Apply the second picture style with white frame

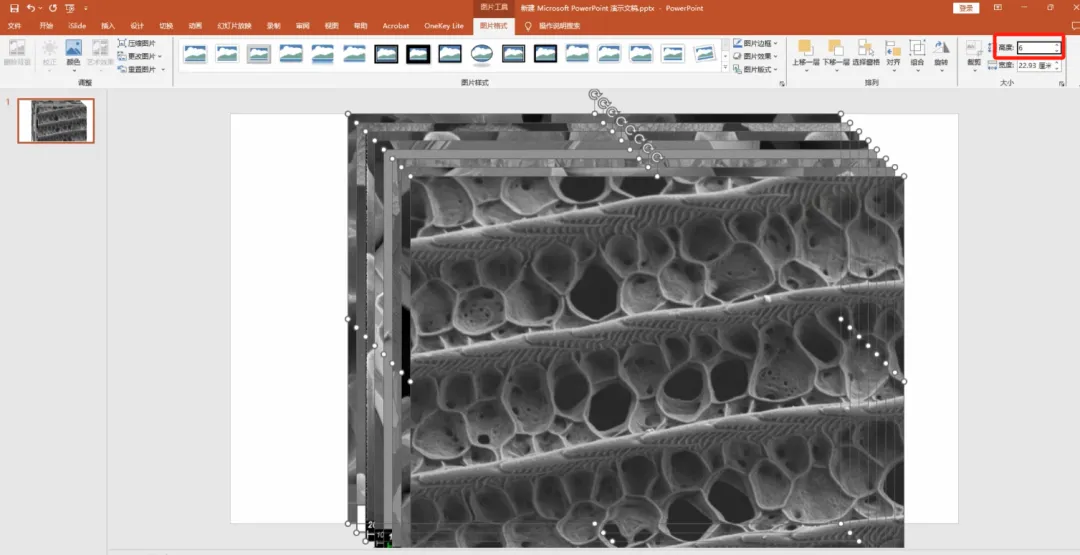pos(227,53)
